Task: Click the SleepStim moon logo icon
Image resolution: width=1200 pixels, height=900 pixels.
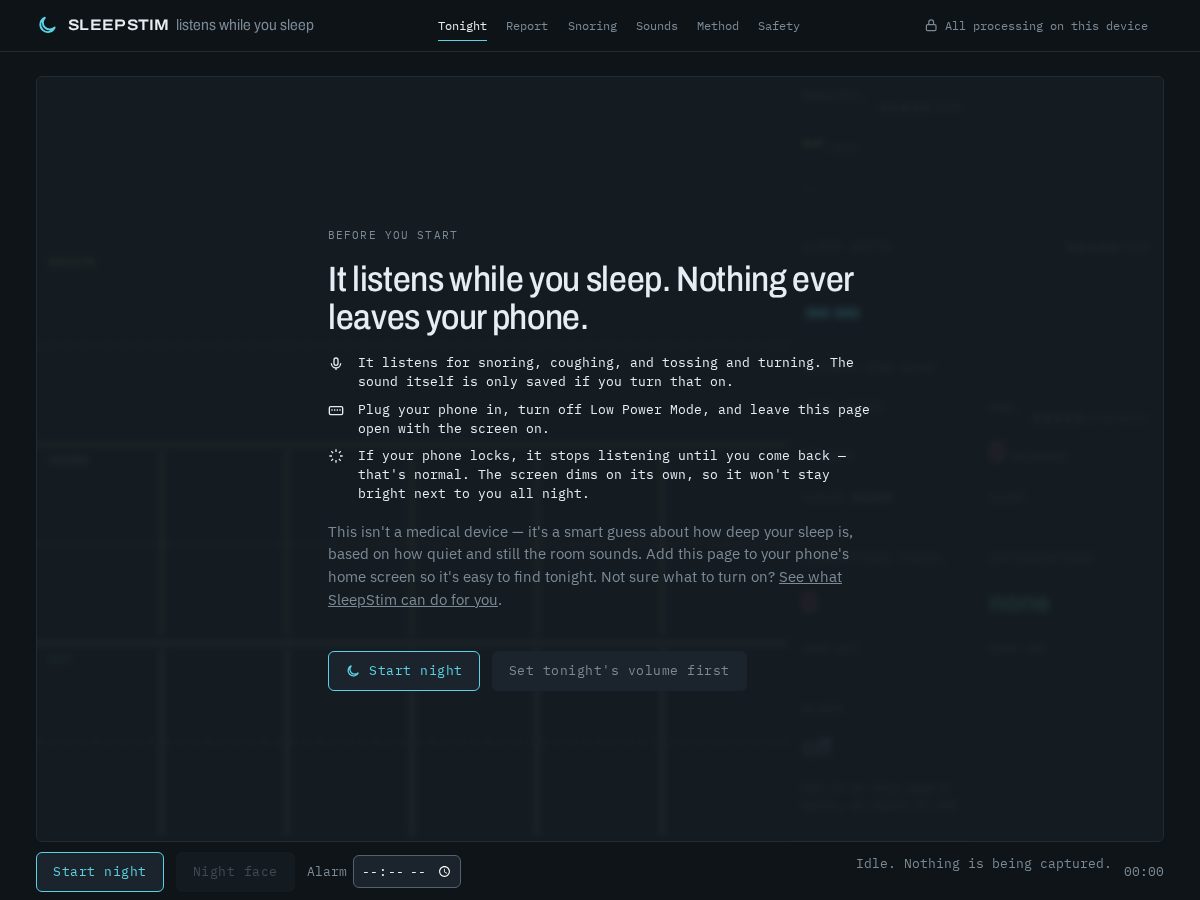Action: pyautogui.click(x=47, y=25)
